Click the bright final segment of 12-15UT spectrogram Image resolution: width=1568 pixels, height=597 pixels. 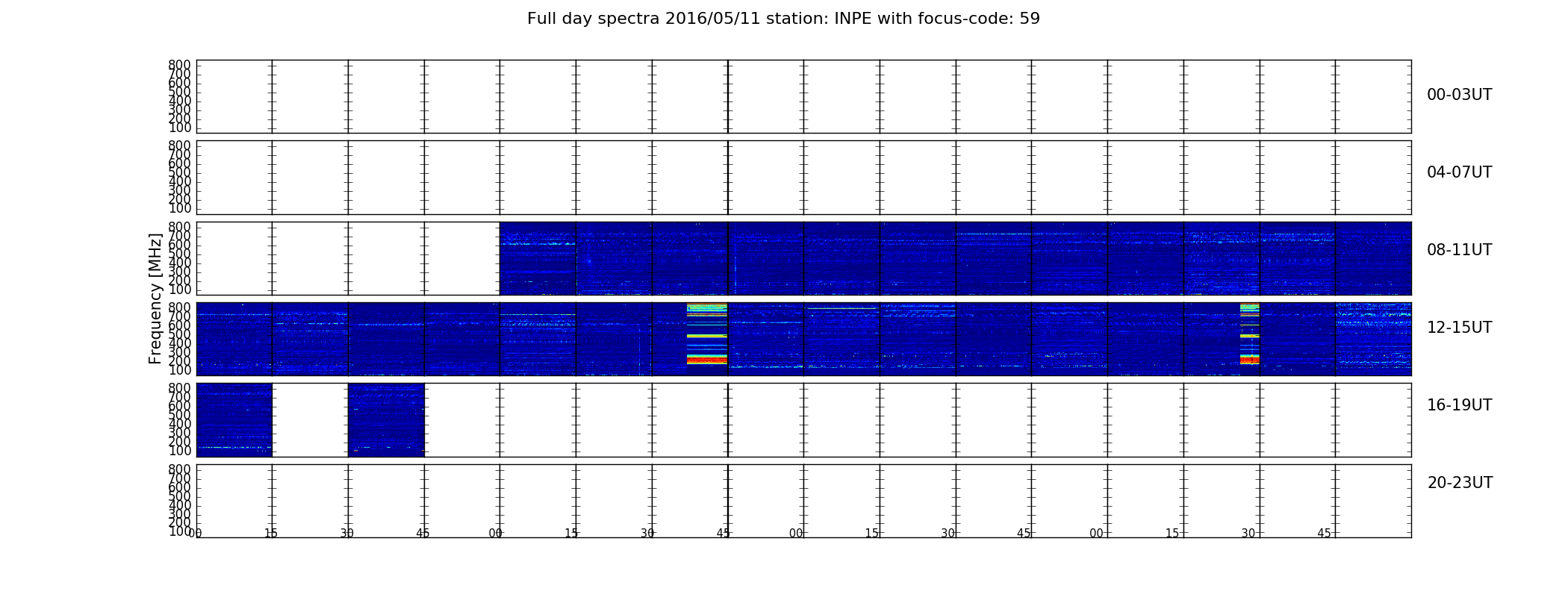(x=1373, y=339)
